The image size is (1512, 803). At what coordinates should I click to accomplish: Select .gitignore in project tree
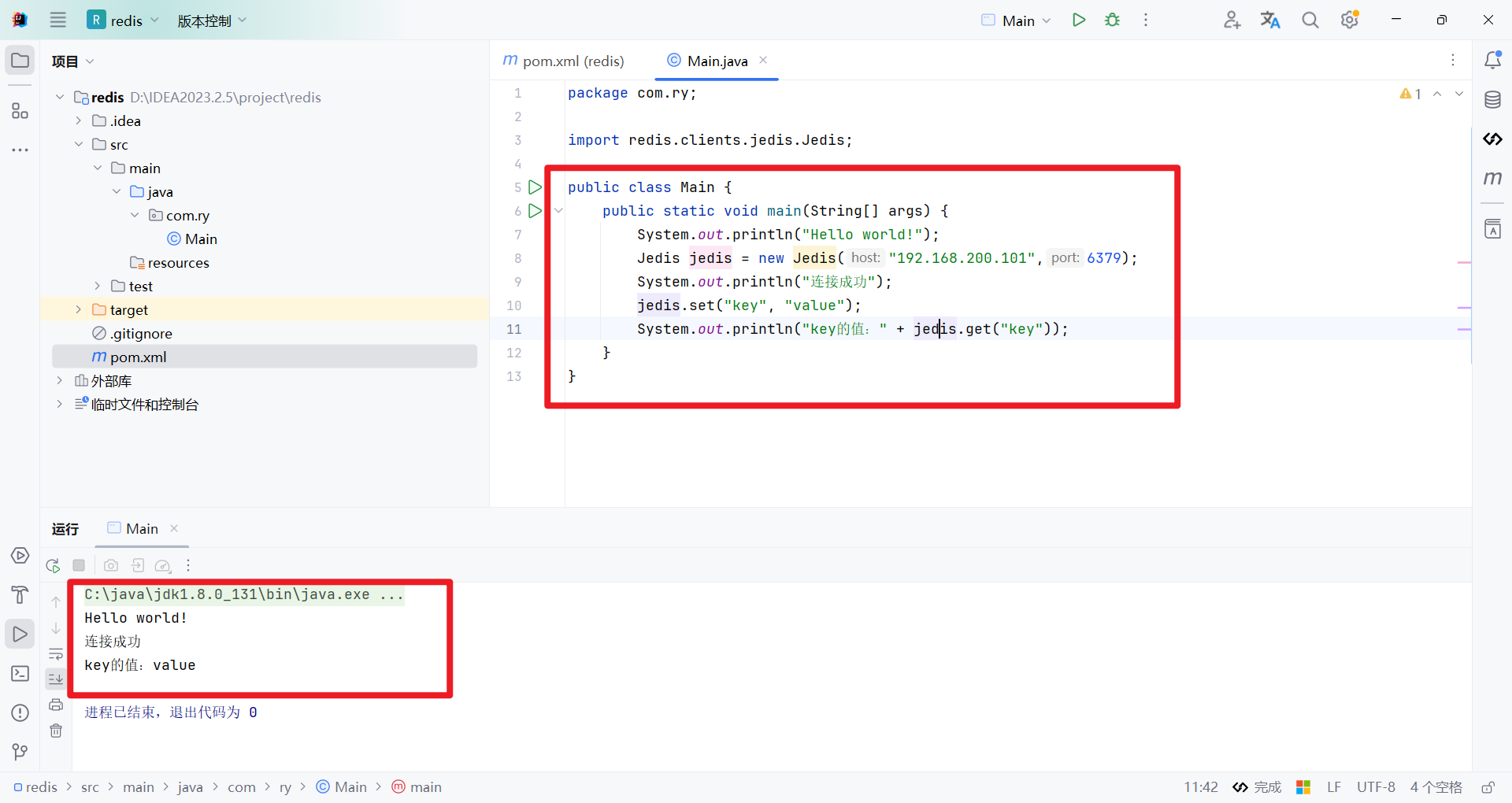coord(132,333)
